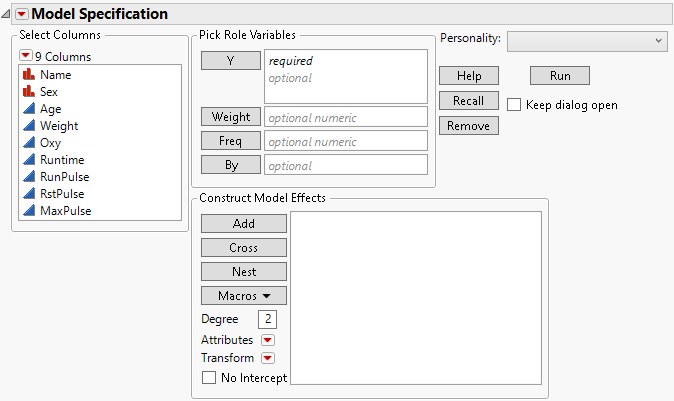Click the continuous icon next to Age
This screenshot has width=674, height=401.
point(29,109)
